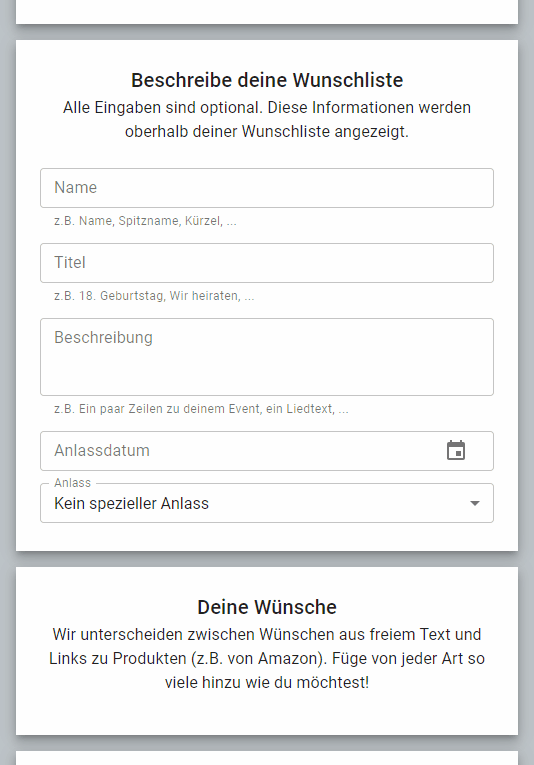Click 'oberhalb deiner Wunschliste angezeigt' text line

[x=267, y=132]
